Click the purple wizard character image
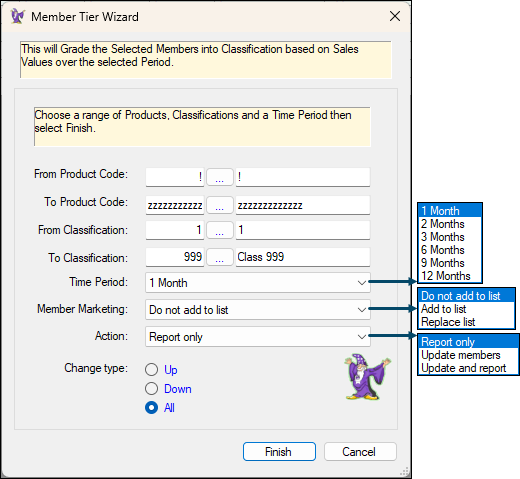The image size is (520, 479). 367,377
